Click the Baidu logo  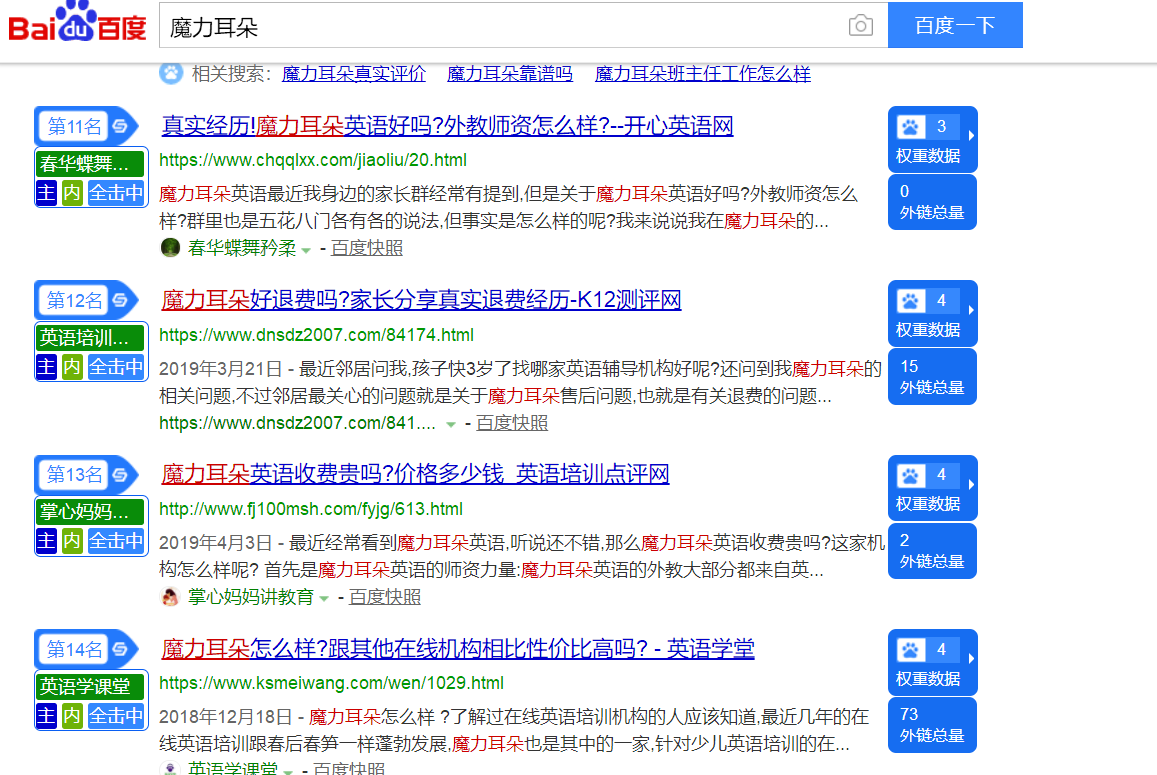tap(77, 22)
